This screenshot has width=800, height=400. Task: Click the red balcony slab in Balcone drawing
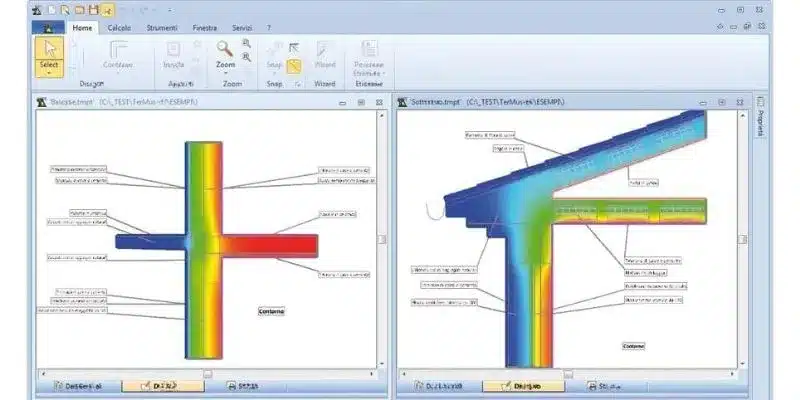tap(269, 245)
